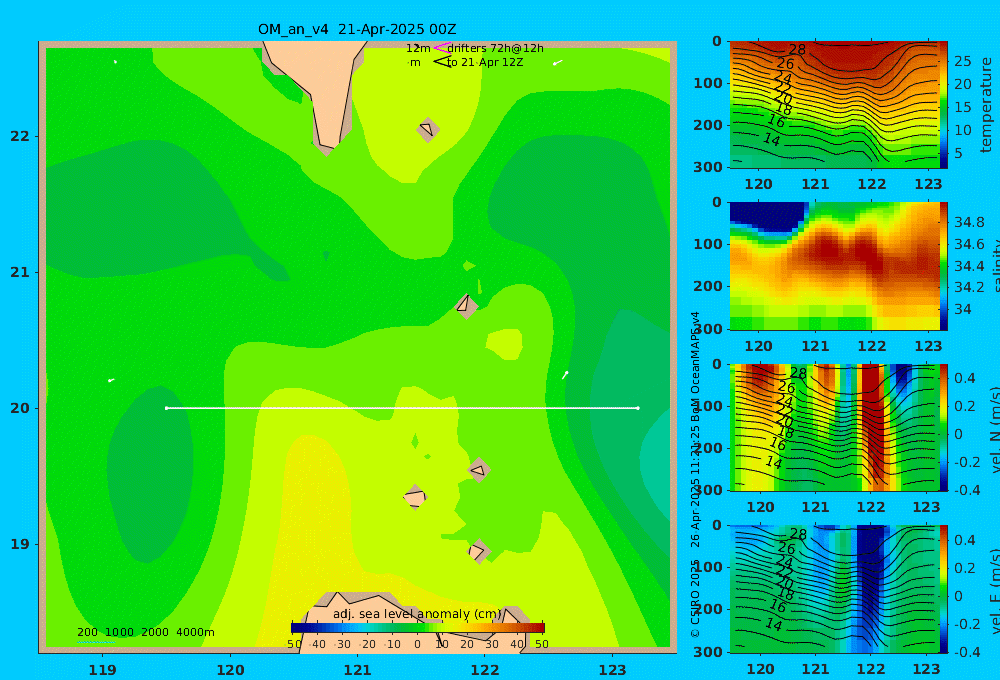Click the island marker at 19.5N 122E

click(478, 470)
